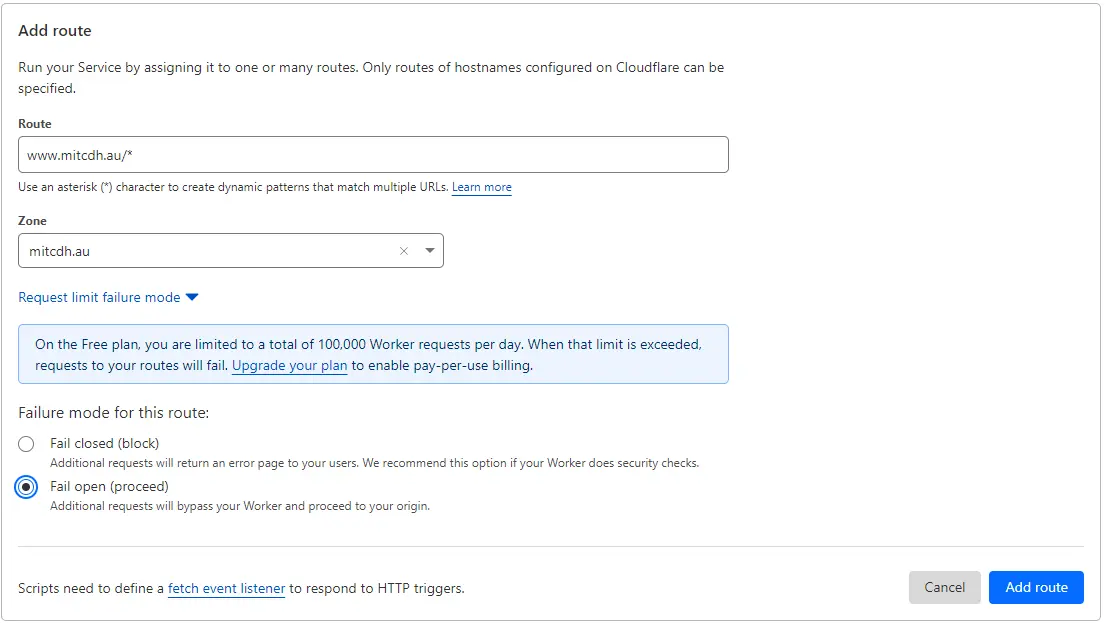Viewport: 1105px width, 623px height.
Task: Open the Upgrade your plan link
Action: (289, 365)
